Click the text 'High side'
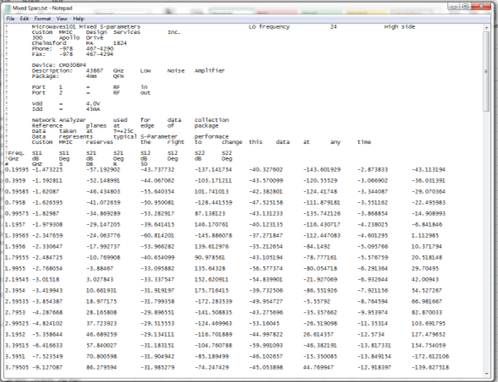The image size is (498, 382). (x=399, y=27)
